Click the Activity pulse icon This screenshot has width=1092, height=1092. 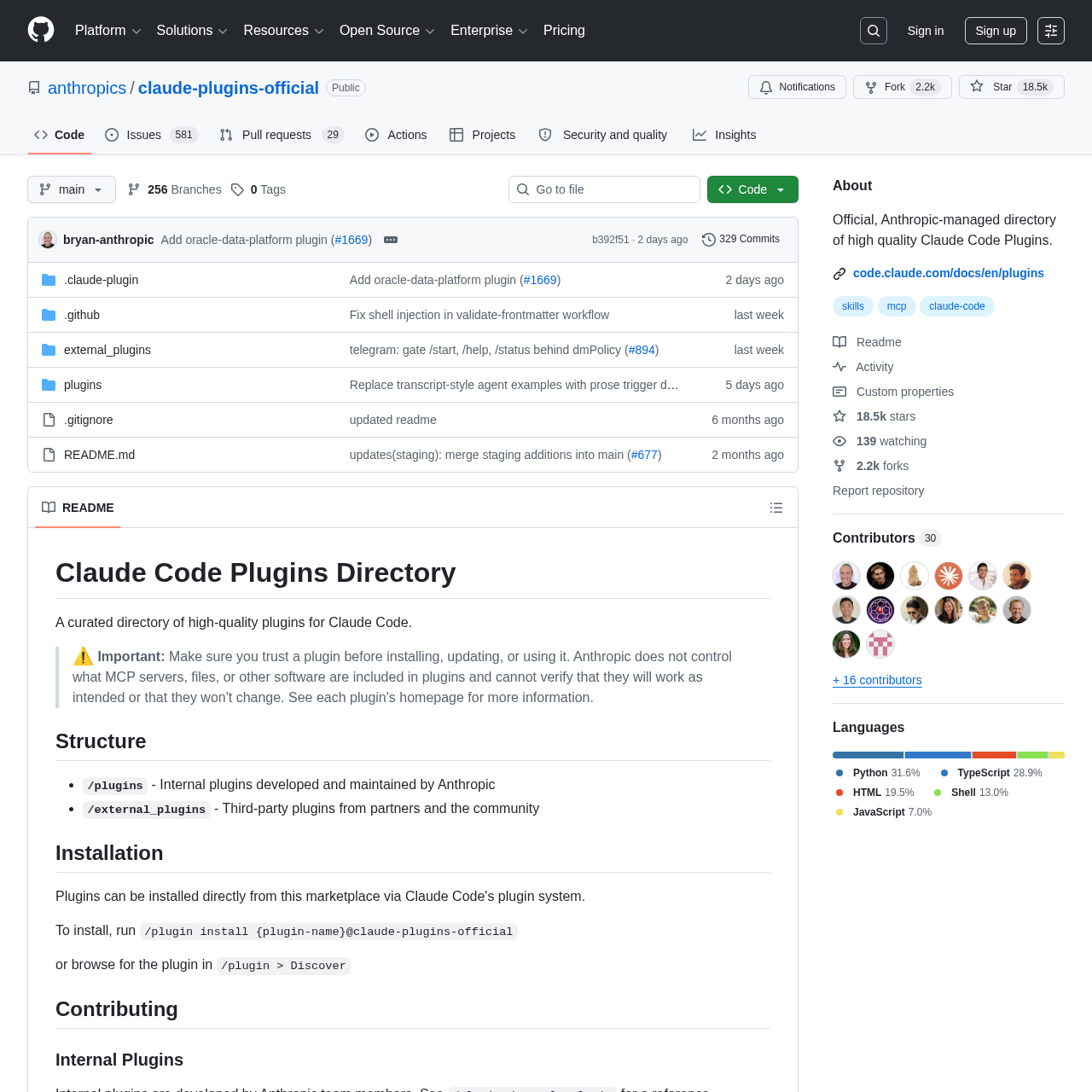839,367
